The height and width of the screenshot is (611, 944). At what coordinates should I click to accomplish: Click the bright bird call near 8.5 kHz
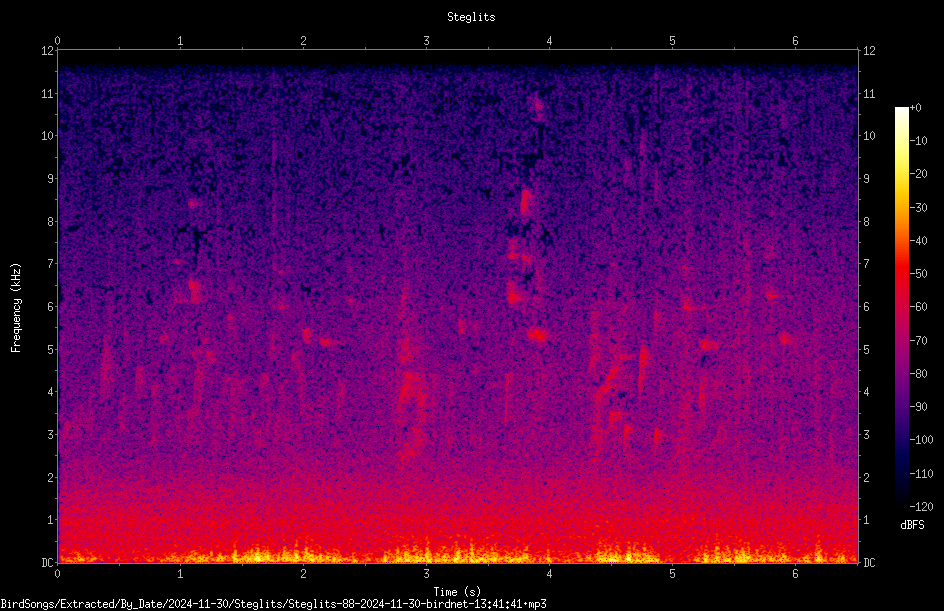pos(526,202)
